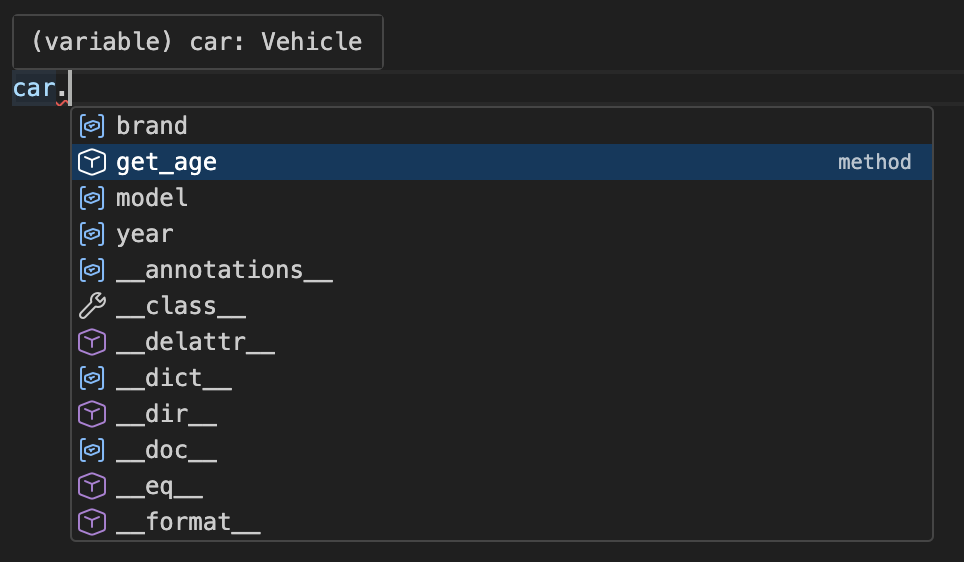Image resolution: width=964 pixels, height=562 pixels.
Task: Click the car: Vehicle hover tooltip
Action: click(x=197, y=42)
